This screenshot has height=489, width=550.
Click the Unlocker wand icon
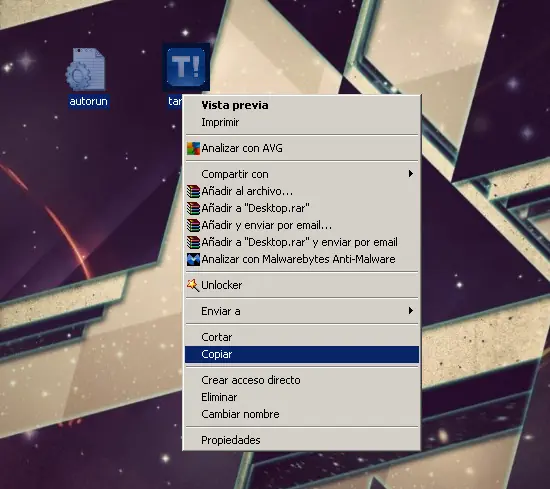(x=193, y=285)
